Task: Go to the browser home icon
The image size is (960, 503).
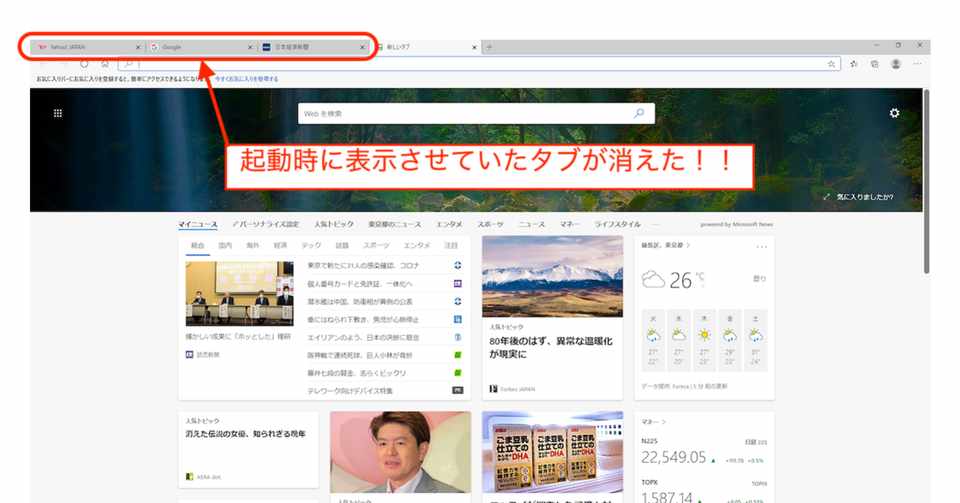Action: (105, 64)
